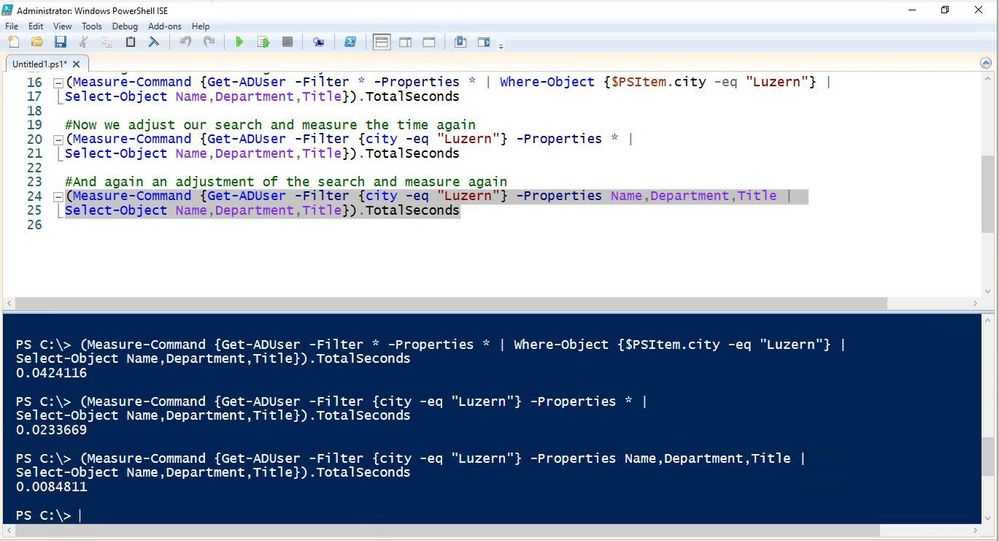This screenshot has height=541, width=999.
Task: Save the current script
Action: [x=61, y=42]
